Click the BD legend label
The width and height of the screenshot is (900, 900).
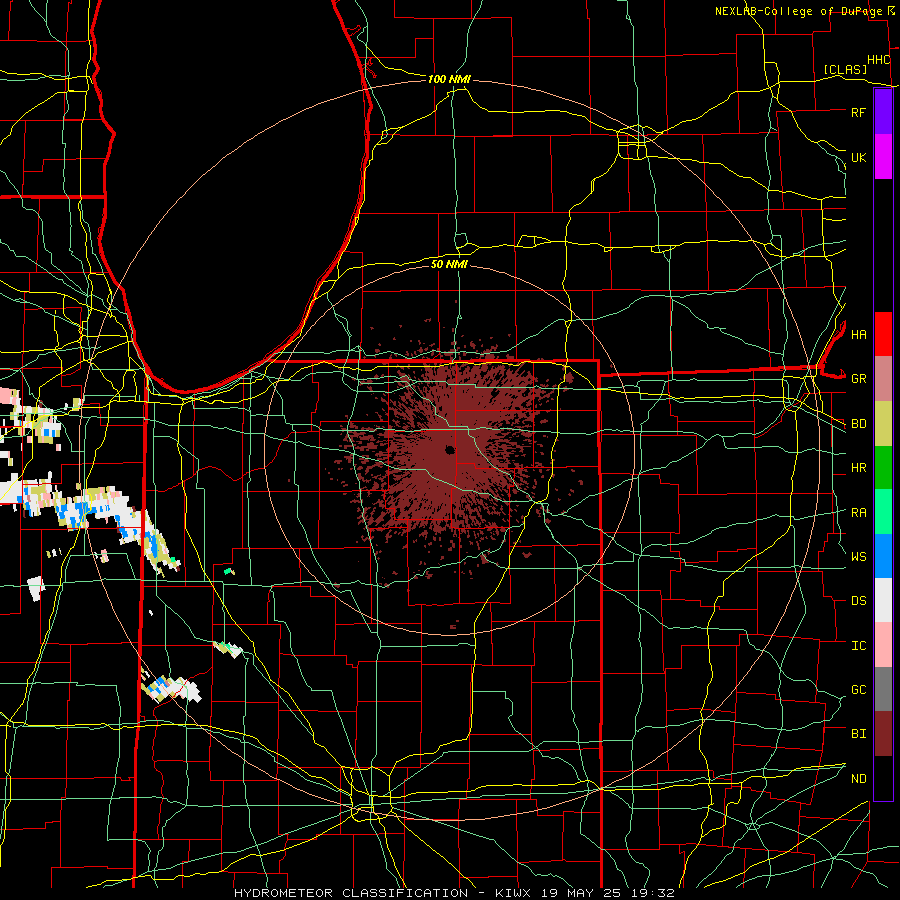[x=858, y=424]
